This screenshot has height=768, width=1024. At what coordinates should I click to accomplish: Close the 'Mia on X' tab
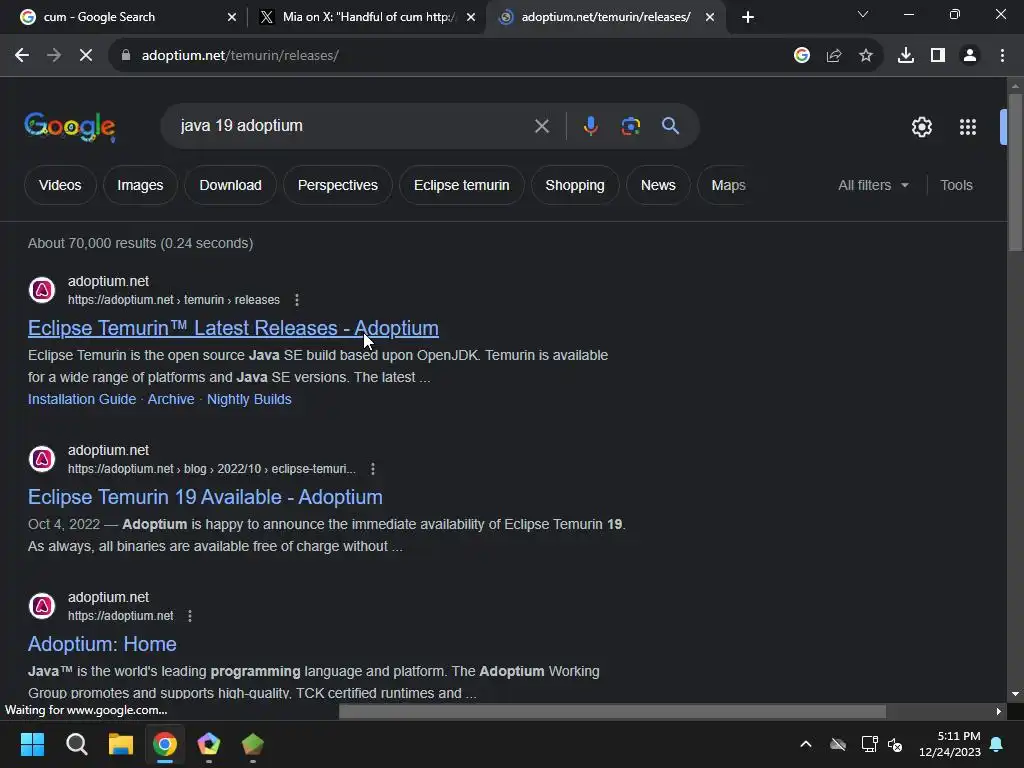(471, 17)
